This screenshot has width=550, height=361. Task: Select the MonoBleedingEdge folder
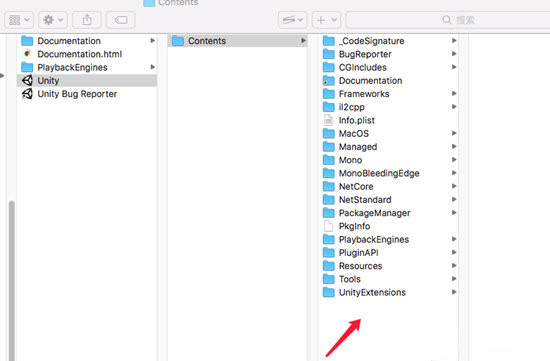(x=371, y=173)
